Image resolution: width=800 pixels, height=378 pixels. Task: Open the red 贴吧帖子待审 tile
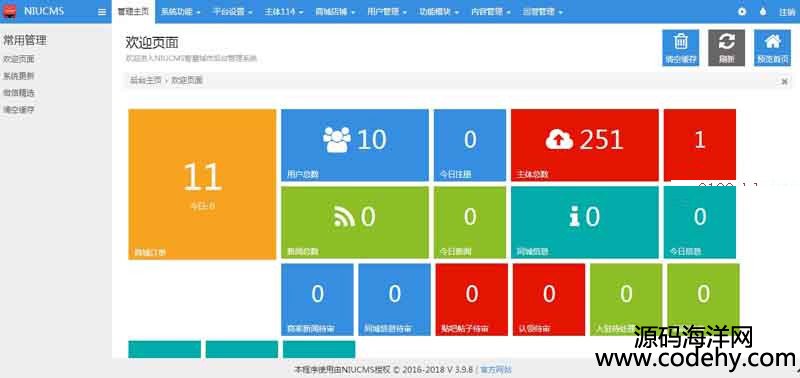click(x=472, y=299)
